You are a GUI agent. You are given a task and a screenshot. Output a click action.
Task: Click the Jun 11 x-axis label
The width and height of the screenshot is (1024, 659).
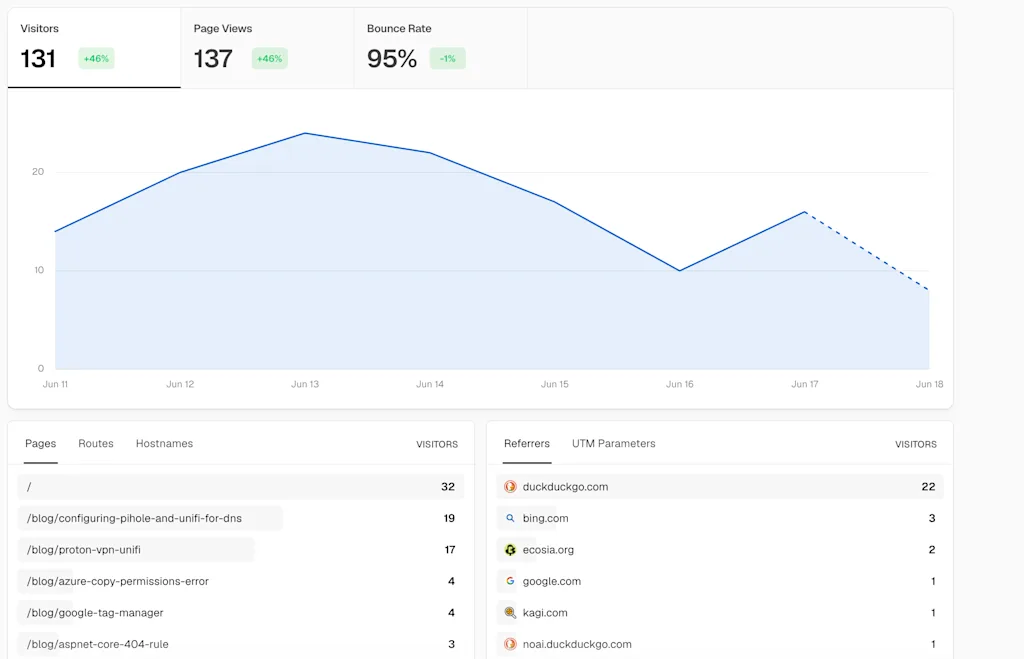56,384
